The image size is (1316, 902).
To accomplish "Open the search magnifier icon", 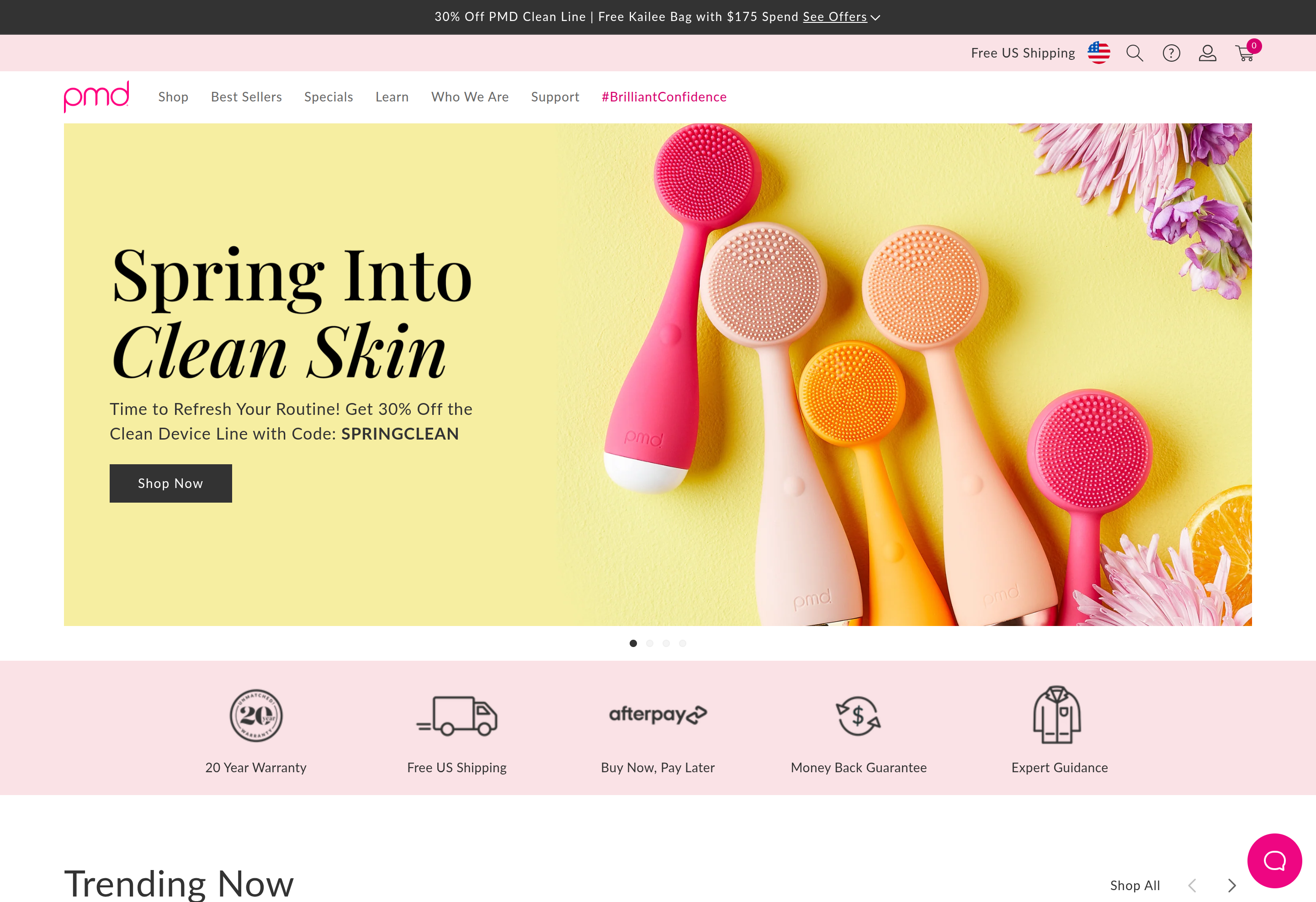I will pyautogui.click(x=1134, y=53).
